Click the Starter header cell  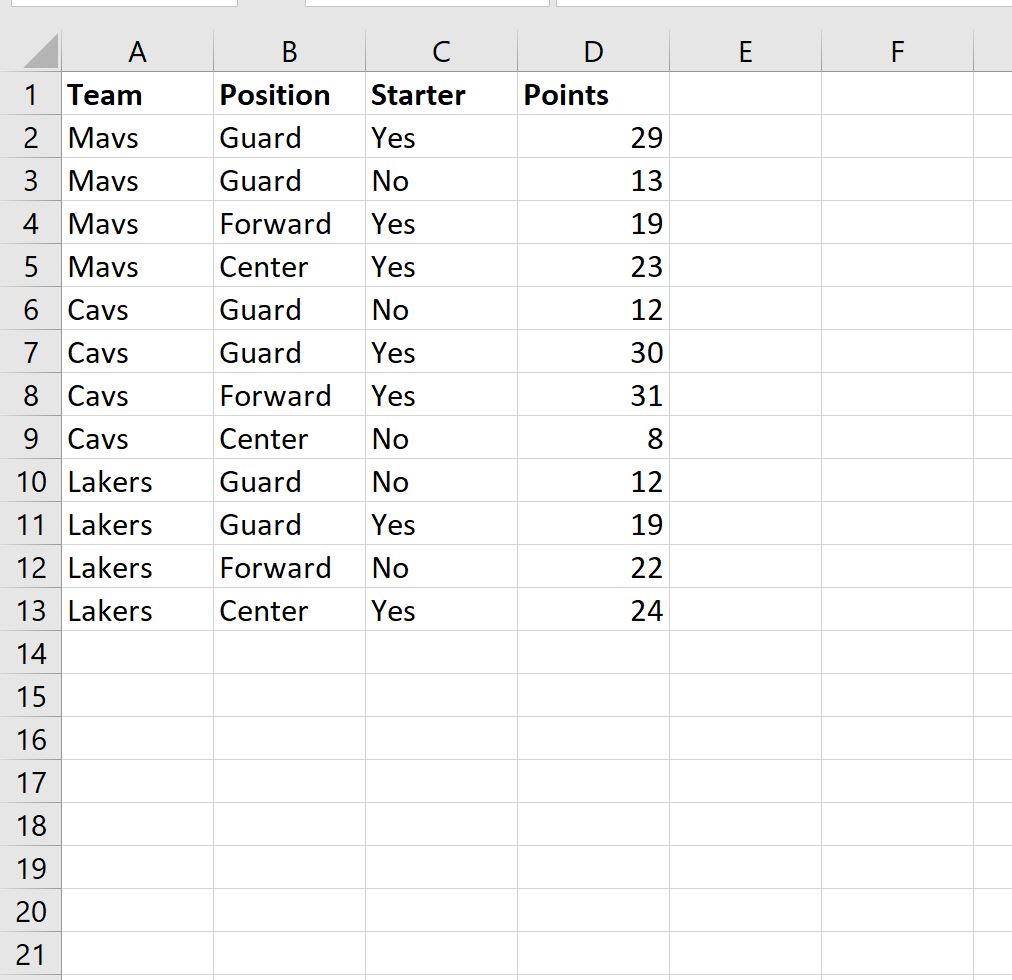click(x=441, y=94)
